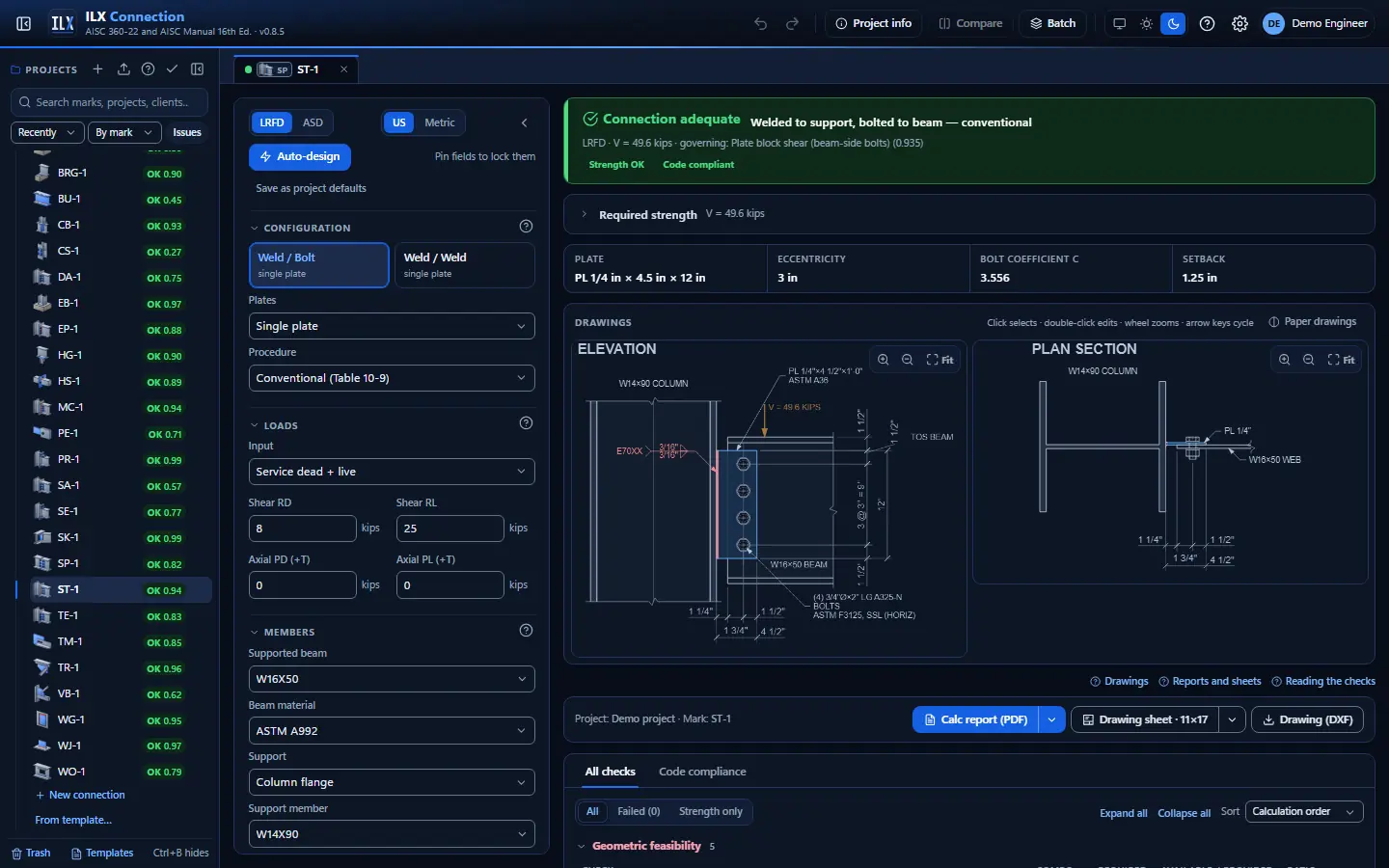Image resolution: width=1389 pixels, height=868 pixels.
Task: Click the undo arrow icon
Action: pos(761,23)
